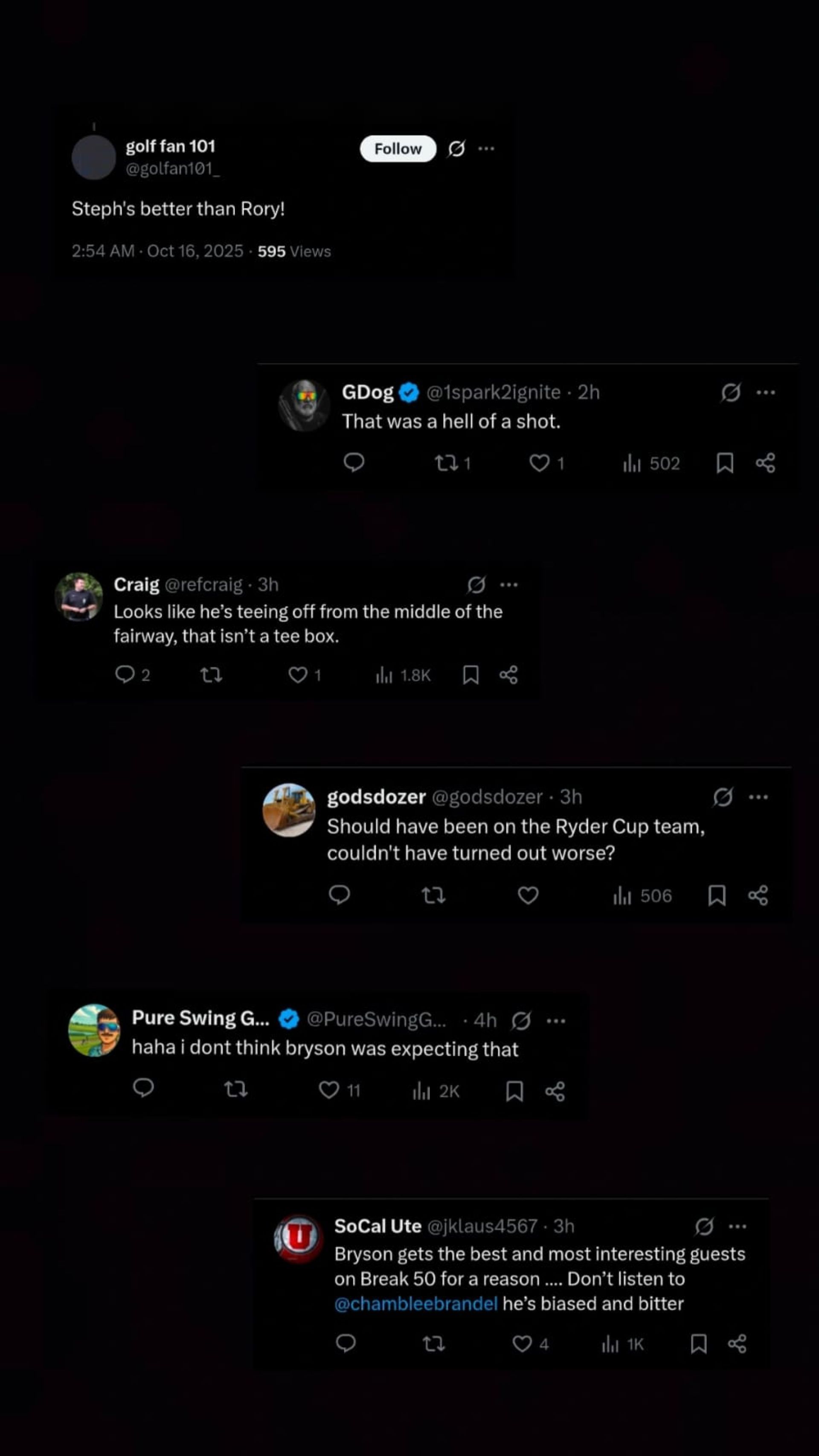Click the Follow button for golf fan 101
The width and height of the screenshot is (819, 1456).
[x=398, y=149]
